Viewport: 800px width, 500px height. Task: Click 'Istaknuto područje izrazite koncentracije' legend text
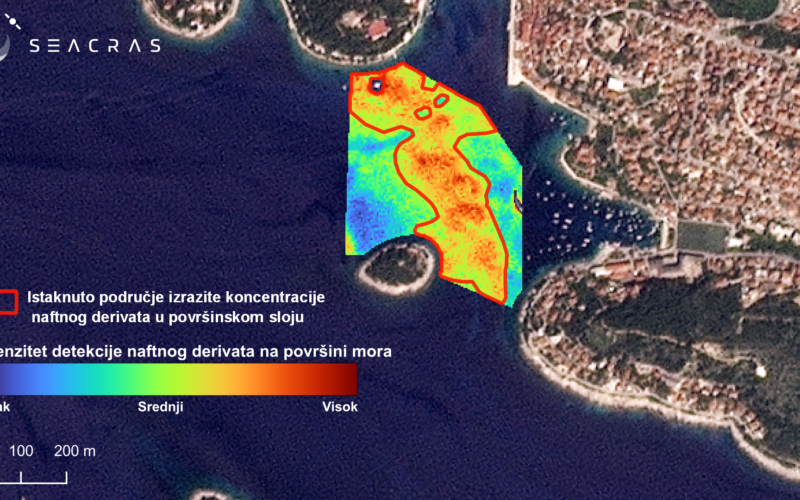click(177, 297)
